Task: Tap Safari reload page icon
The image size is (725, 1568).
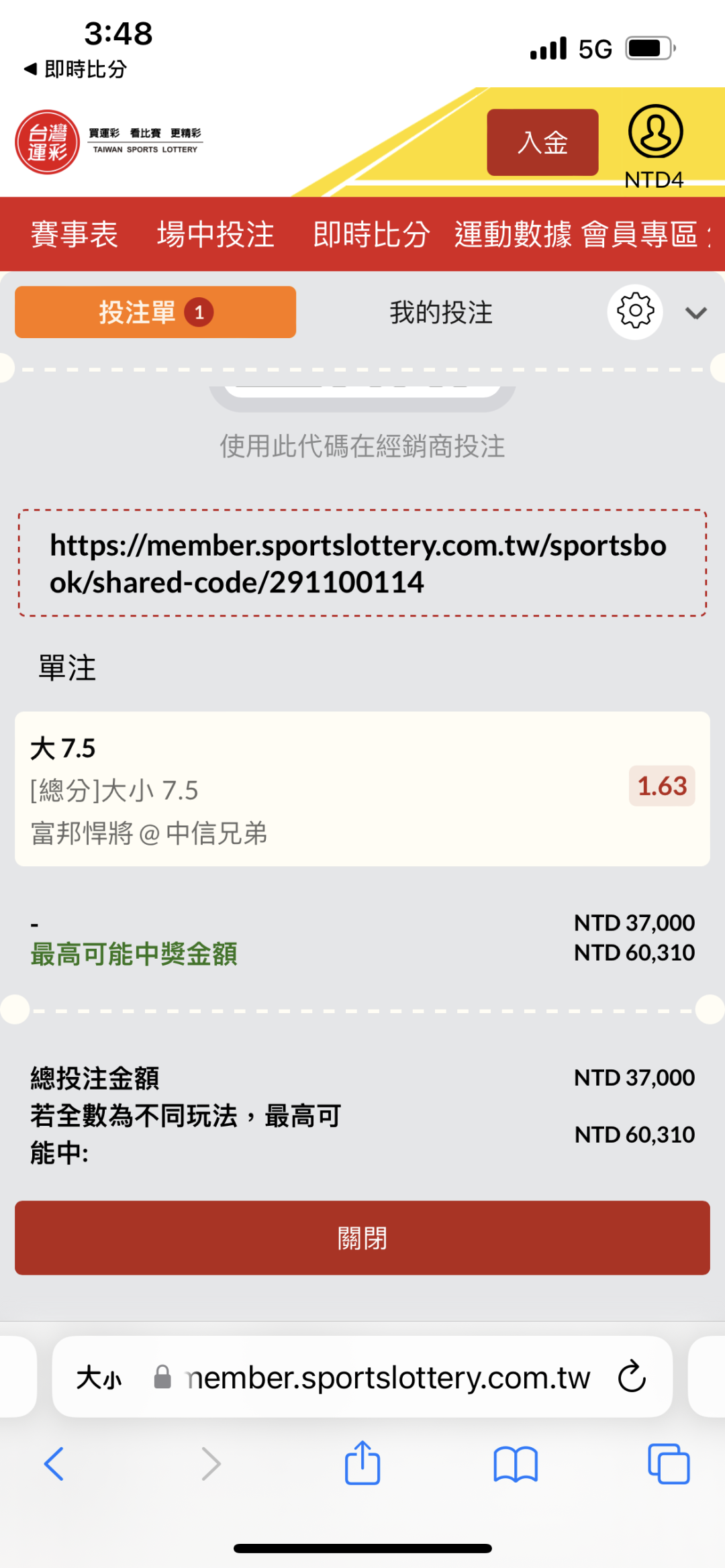Action: click(632, 1377)
